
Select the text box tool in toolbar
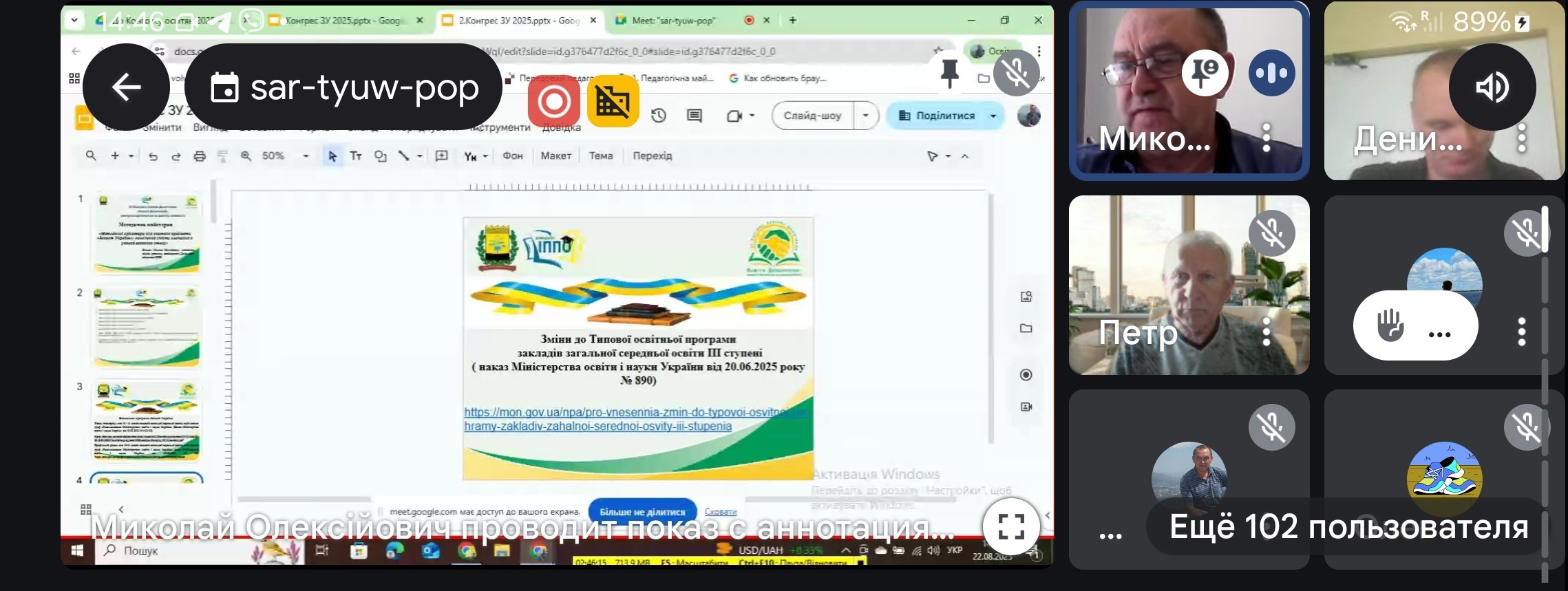point(356,156)
